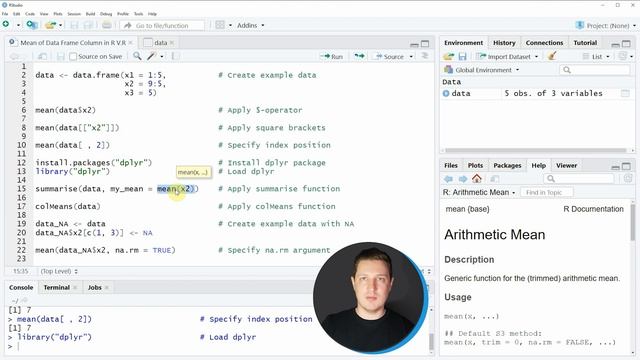This screenshot has height=360, width=640.
Task: Click the Load workspace folder icon
Action: pos(449,56)
